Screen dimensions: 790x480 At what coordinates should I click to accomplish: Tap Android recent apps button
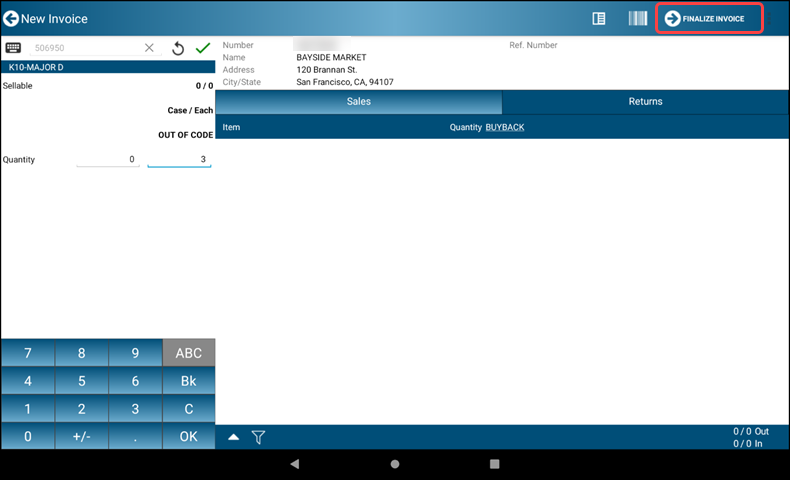click(495, 464)
